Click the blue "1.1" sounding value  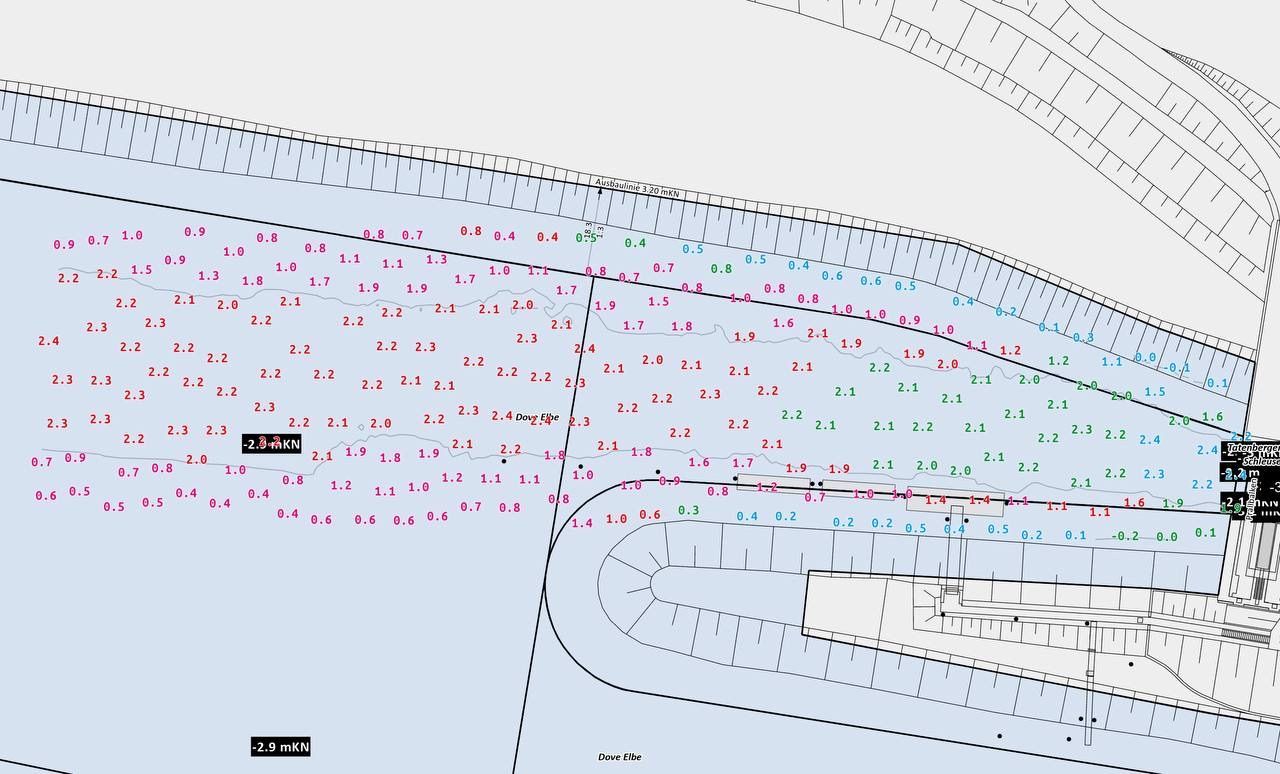(x=1112, y=362)
